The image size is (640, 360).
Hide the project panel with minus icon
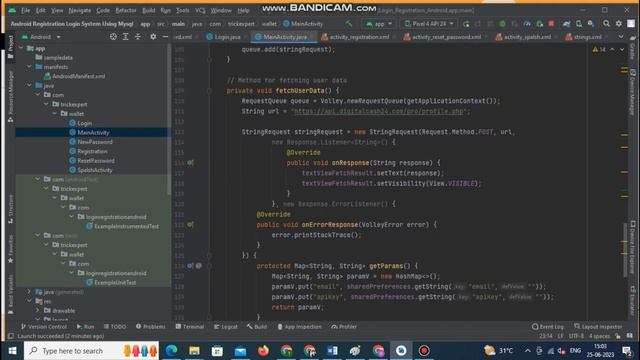[x=165, y=37]
